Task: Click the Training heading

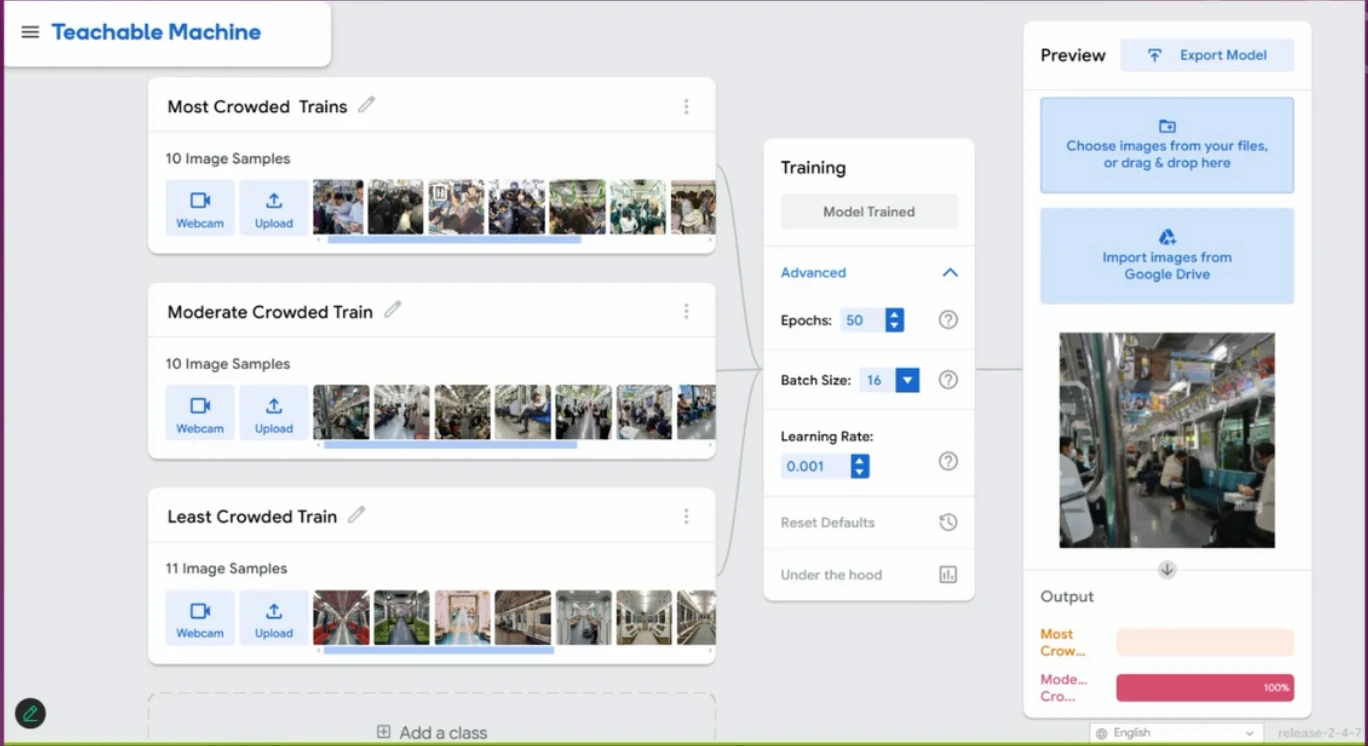Action: pos(813,168)
